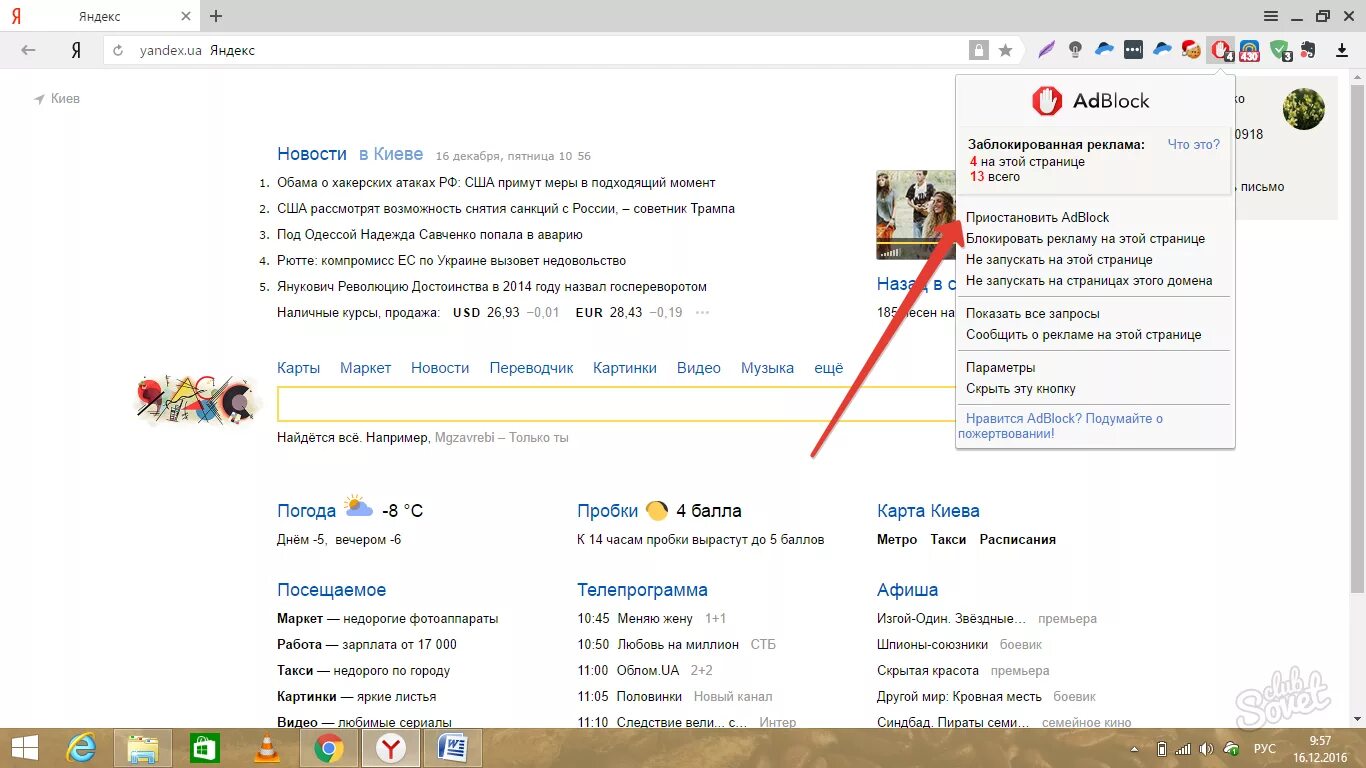Go back with the left arrow button
Viewport: 1366px width, 768px height.
point(28,50)
